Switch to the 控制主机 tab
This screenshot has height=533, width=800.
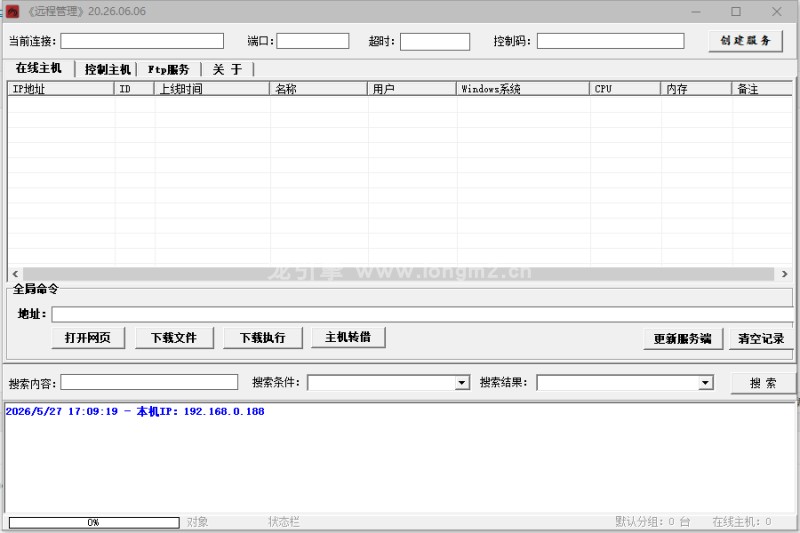[108, 69]
